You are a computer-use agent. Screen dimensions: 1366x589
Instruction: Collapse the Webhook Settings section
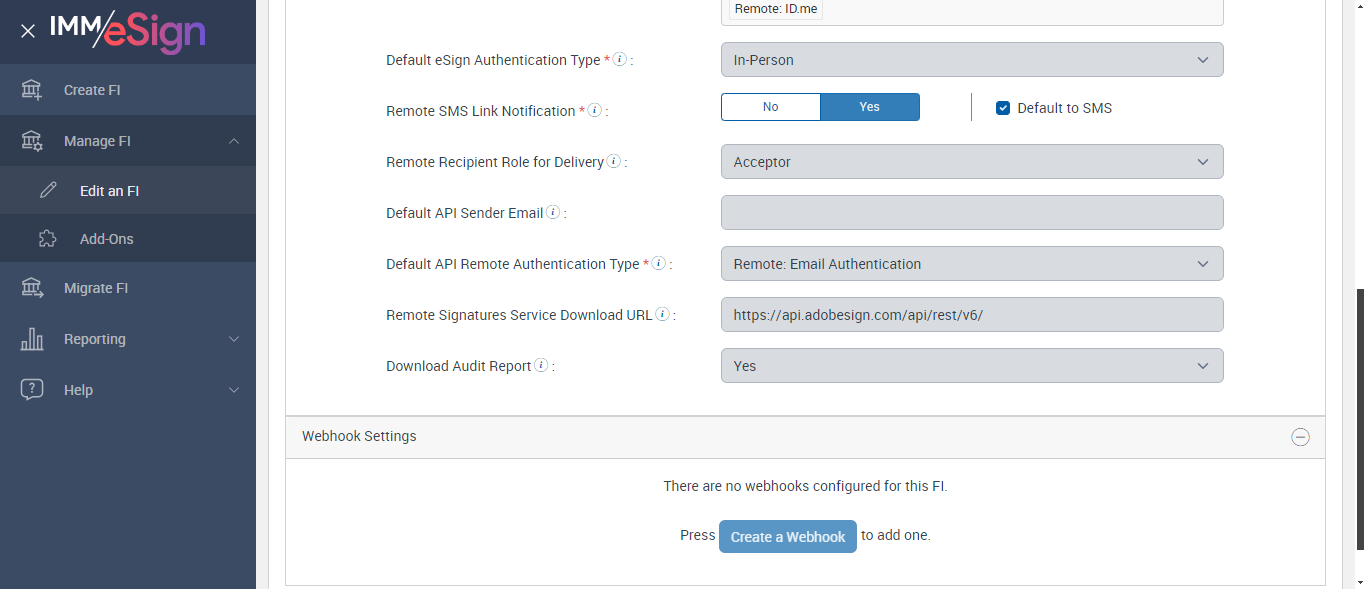click(1300, 437)
